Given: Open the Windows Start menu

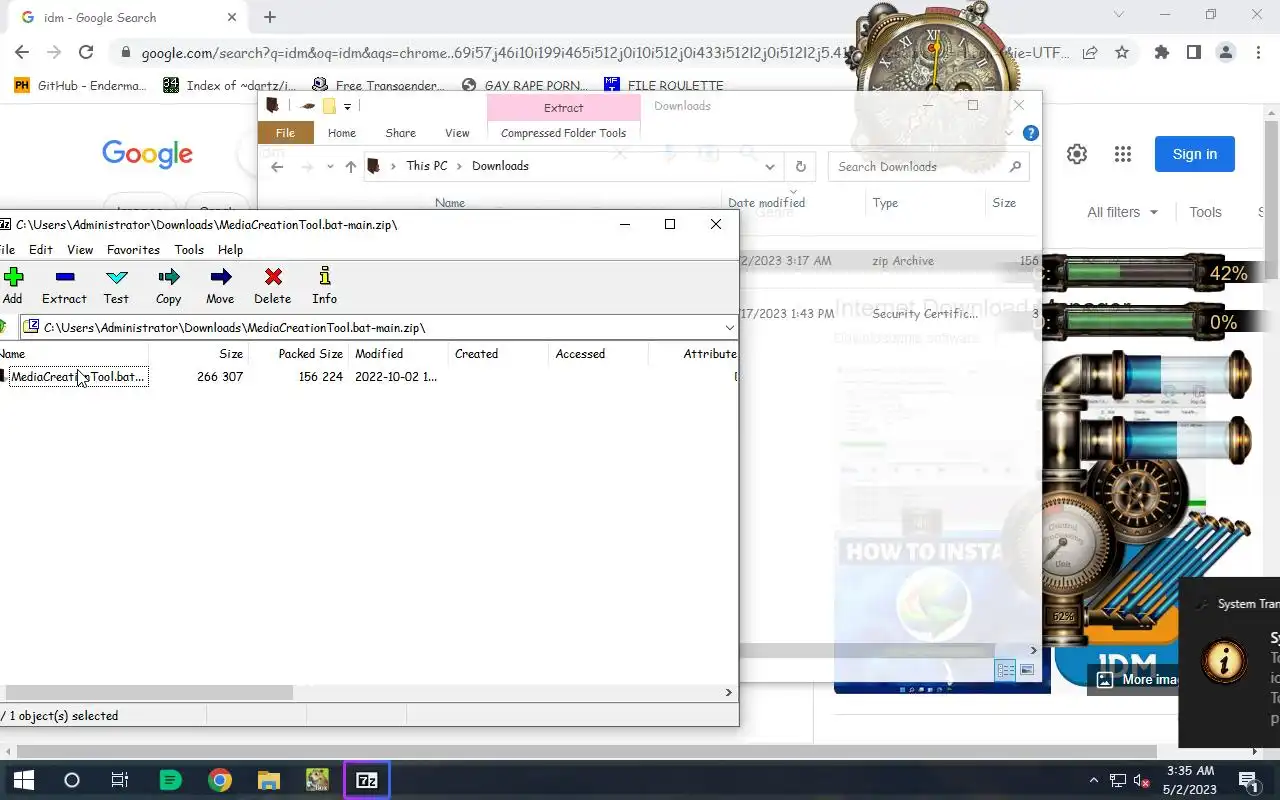Looking at the screenshot, I should click(23, 780).
